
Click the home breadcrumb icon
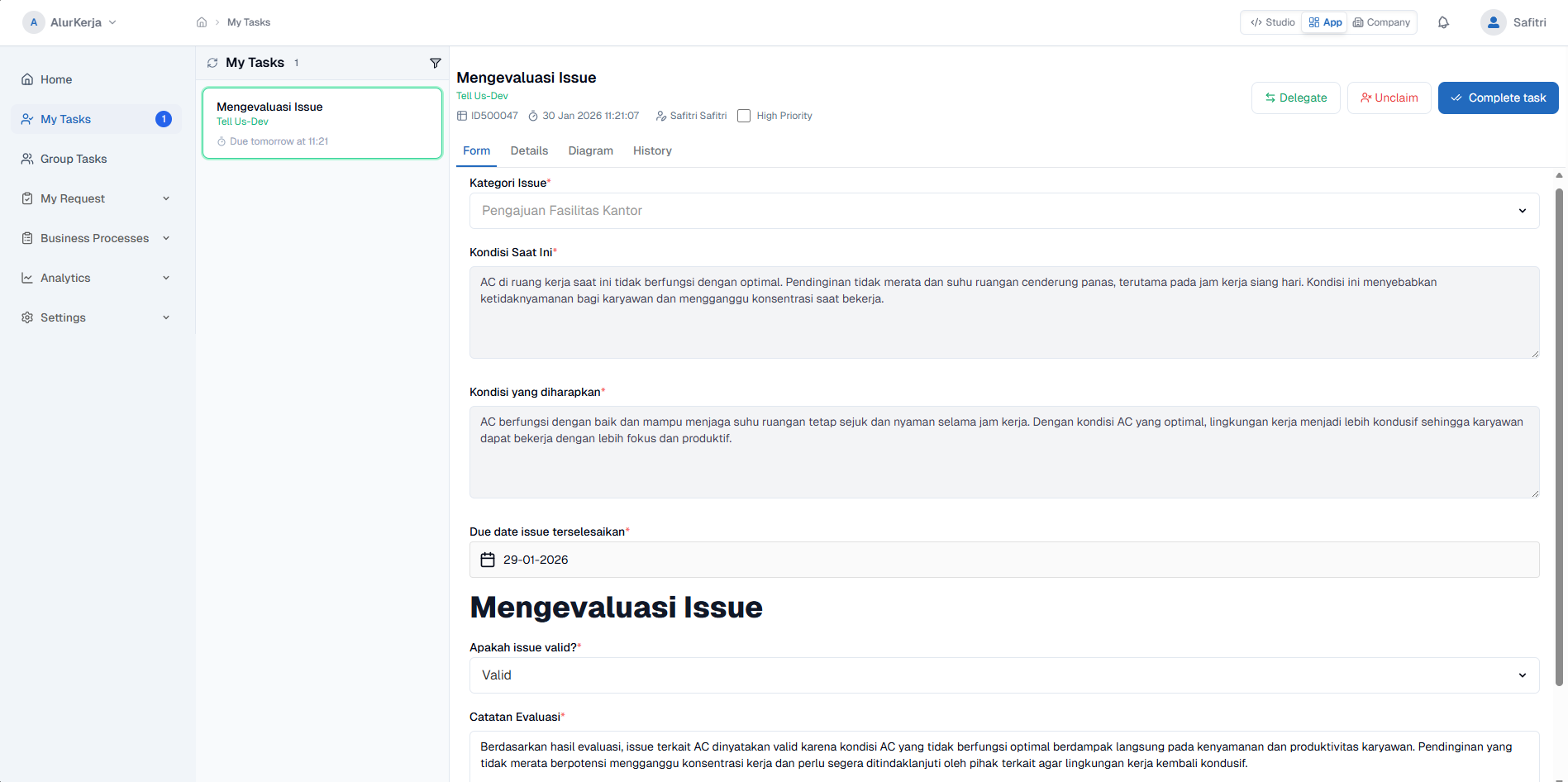[x=202, y=22]
